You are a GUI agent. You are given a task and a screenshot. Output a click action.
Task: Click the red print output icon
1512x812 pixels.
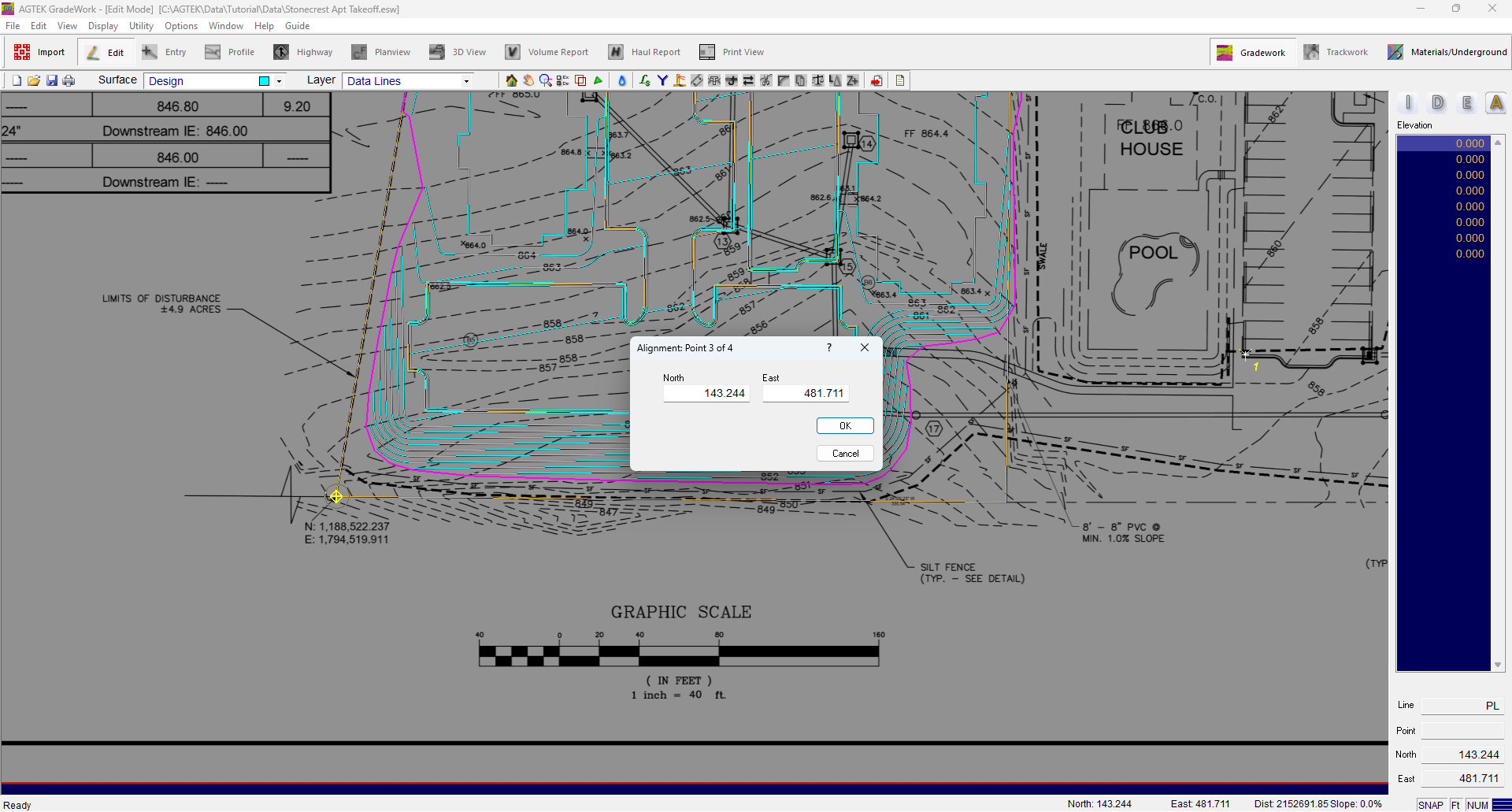pos(876,80)
